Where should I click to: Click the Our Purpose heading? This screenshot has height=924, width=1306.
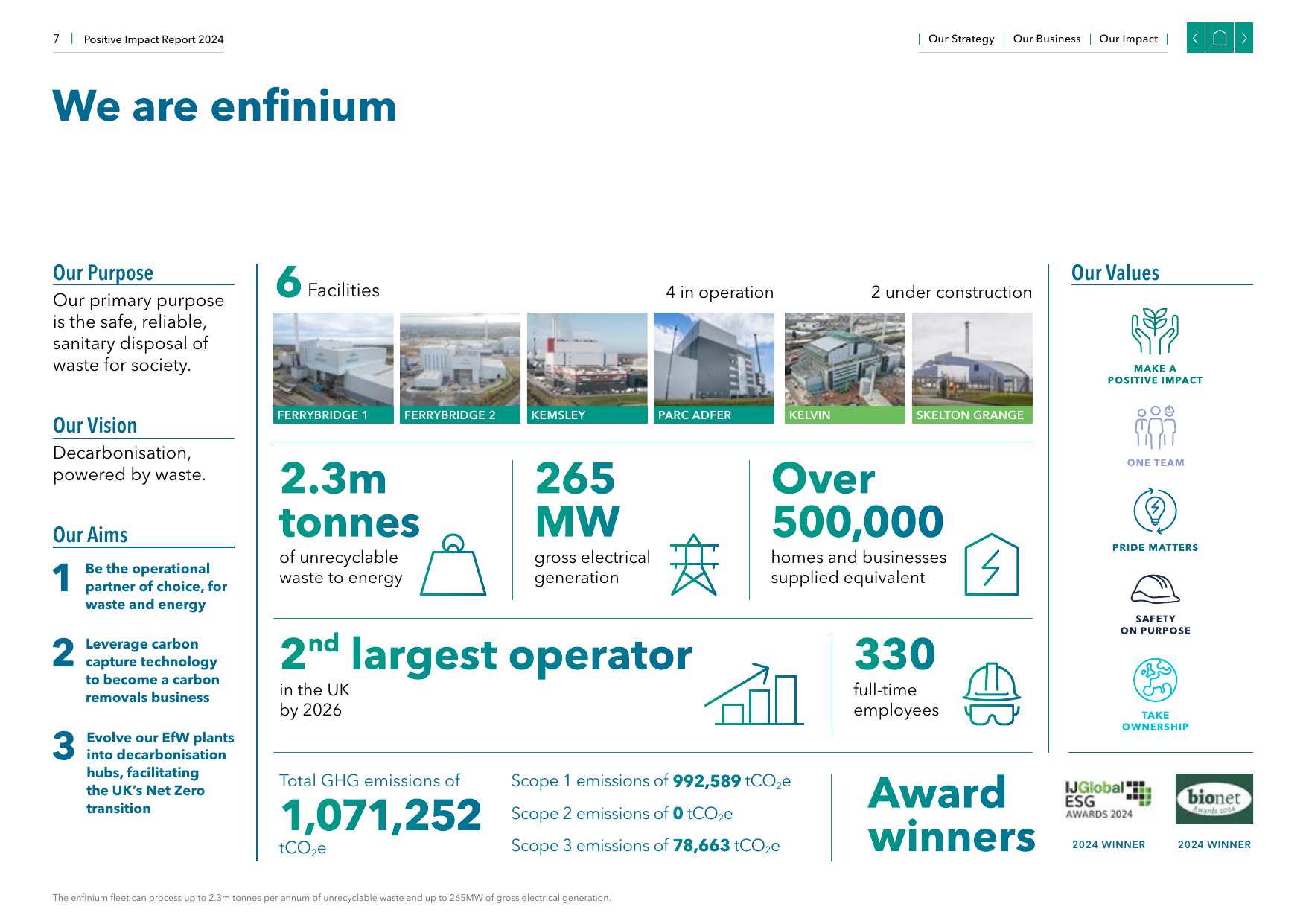tap(103, 273)
